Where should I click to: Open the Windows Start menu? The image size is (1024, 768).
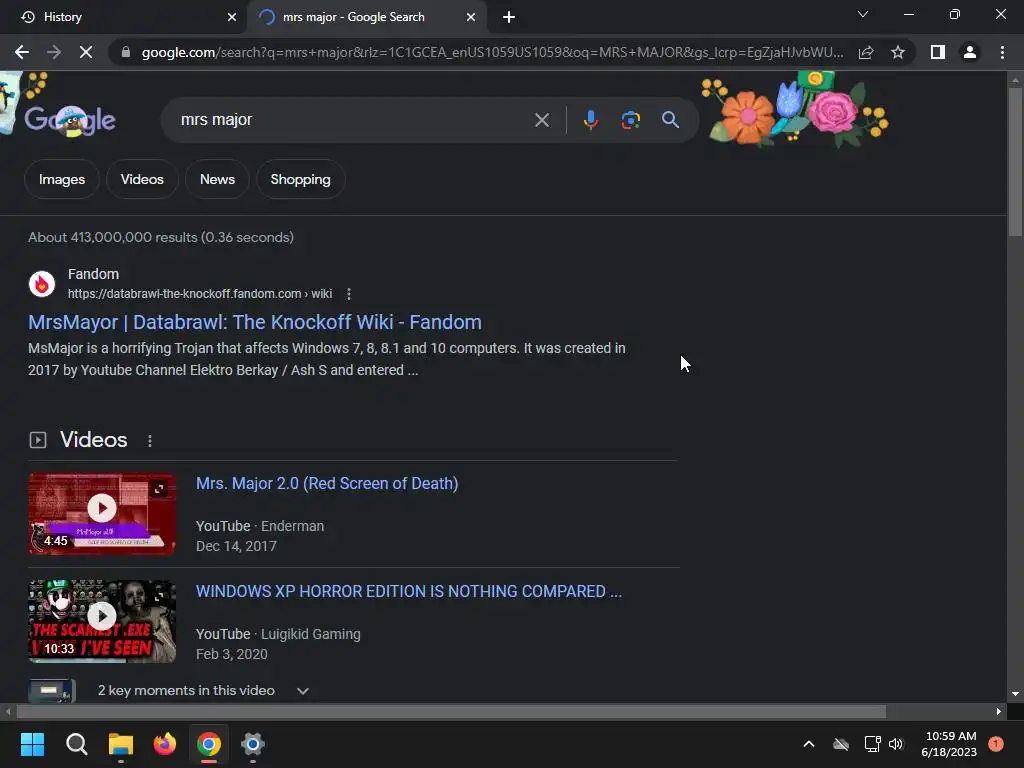coord(32,744)
